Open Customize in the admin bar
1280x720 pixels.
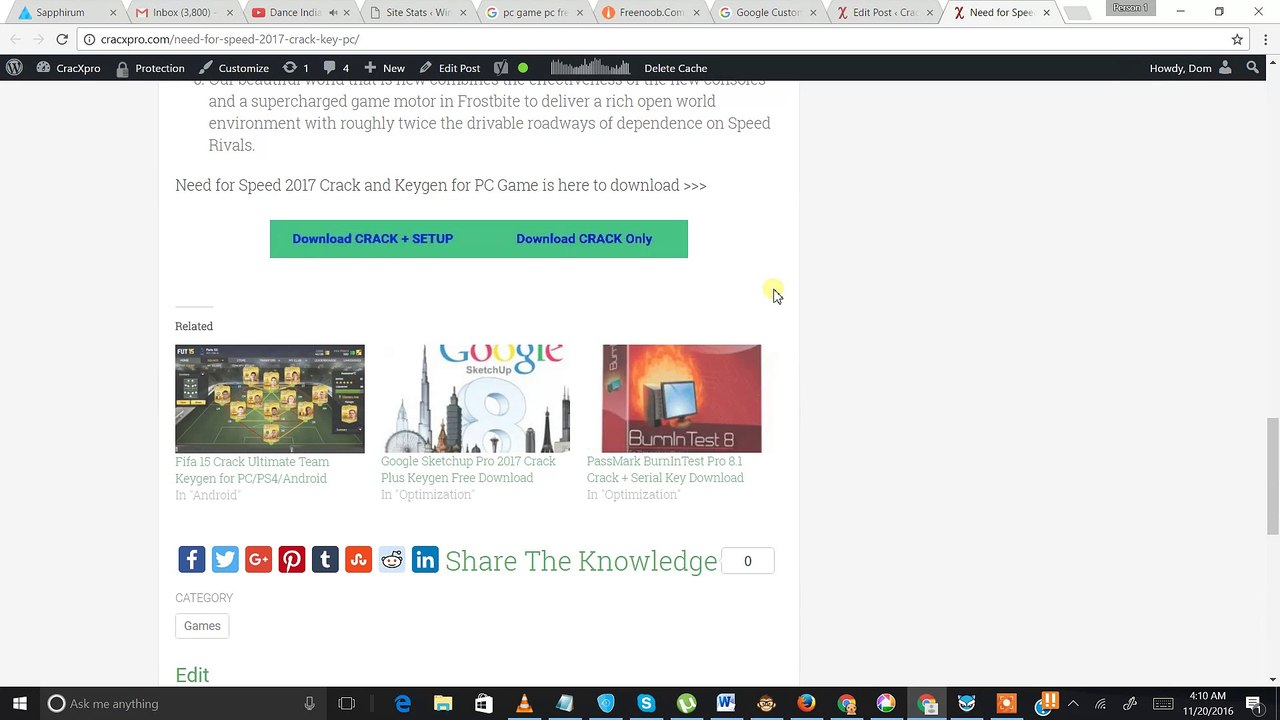tap(234, 68)
